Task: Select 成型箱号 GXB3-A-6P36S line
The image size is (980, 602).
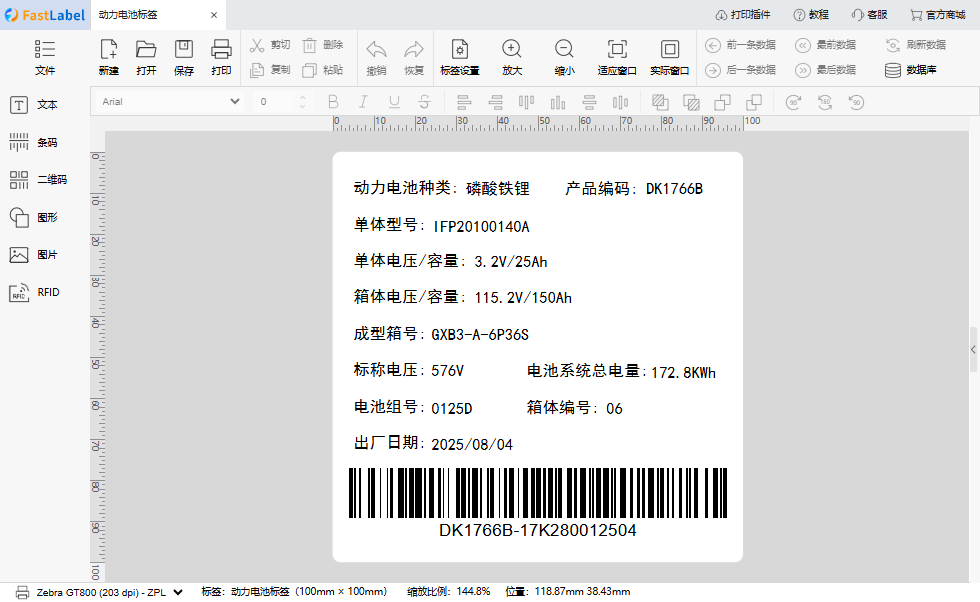Action: pyautogui.click(x=441, y=334)
